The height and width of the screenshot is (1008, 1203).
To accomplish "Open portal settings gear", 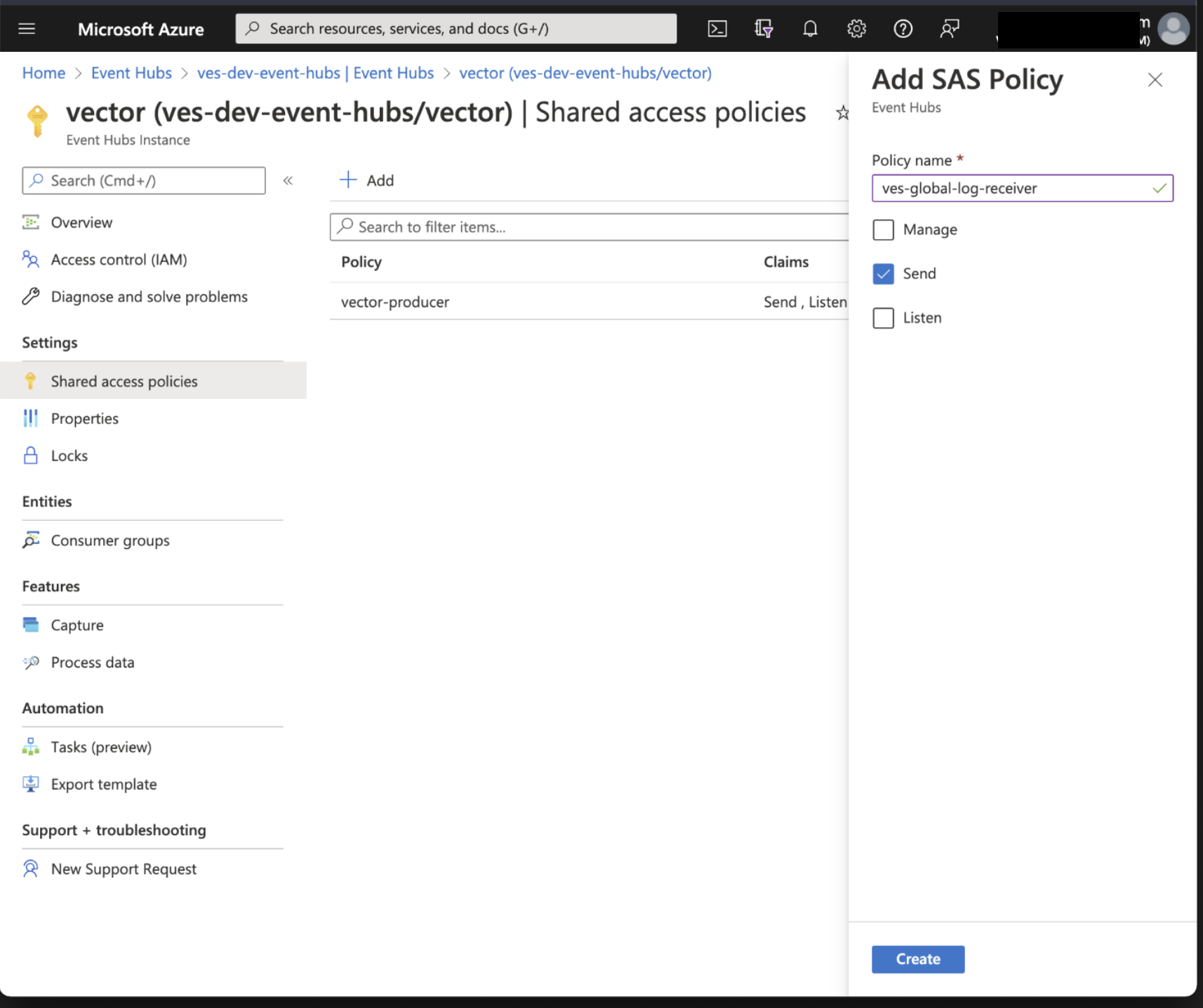I will (856, 29).
